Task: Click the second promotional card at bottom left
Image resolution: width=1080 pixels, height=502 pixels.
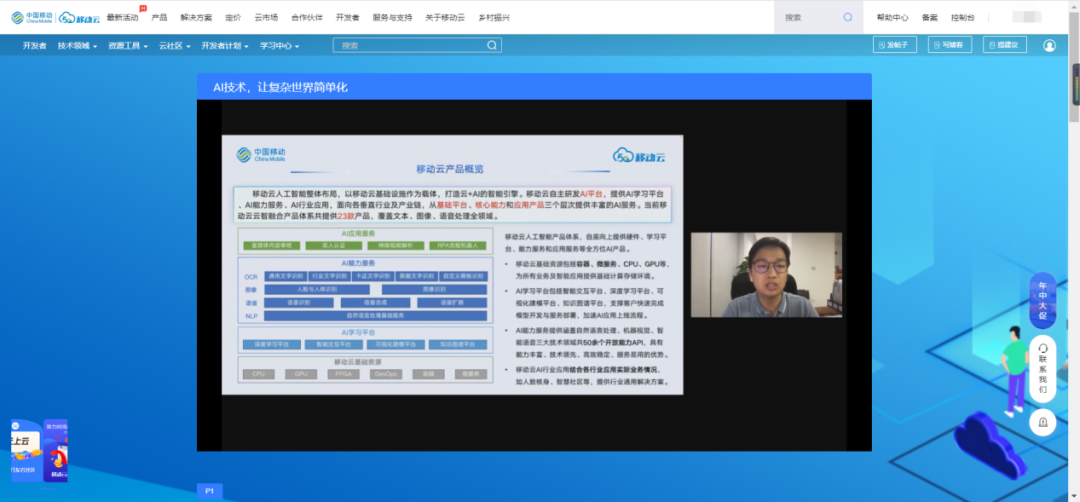Action: pyautogui.click(x=55, y=450)
